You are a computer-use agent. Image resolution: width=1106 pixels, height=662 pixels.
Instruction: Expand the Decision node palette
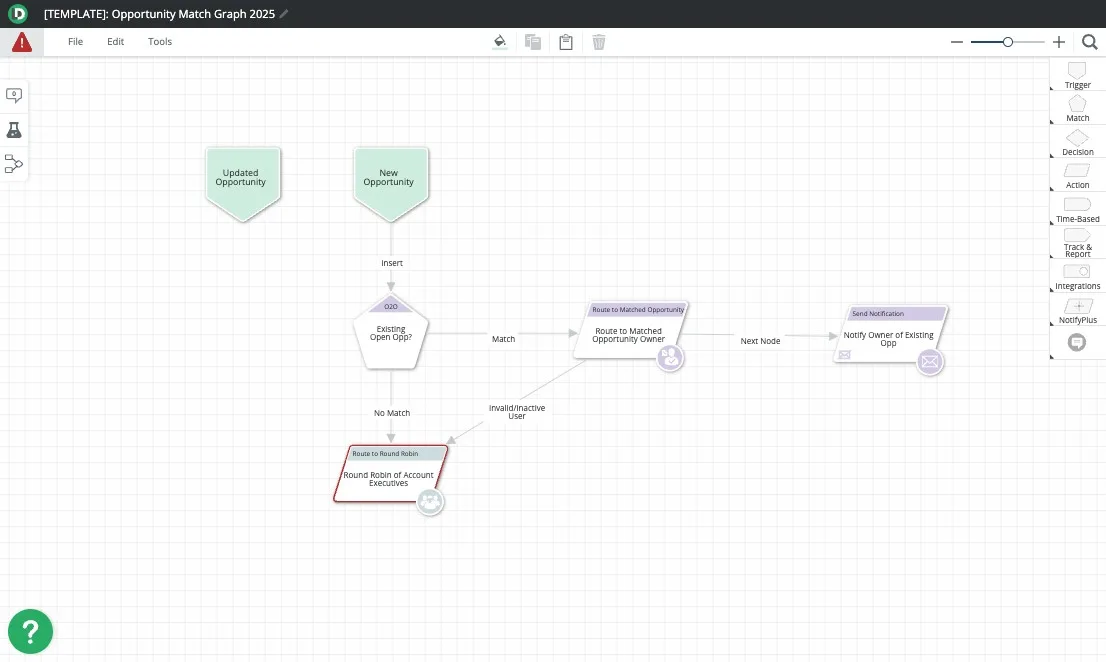(1077, 142)
